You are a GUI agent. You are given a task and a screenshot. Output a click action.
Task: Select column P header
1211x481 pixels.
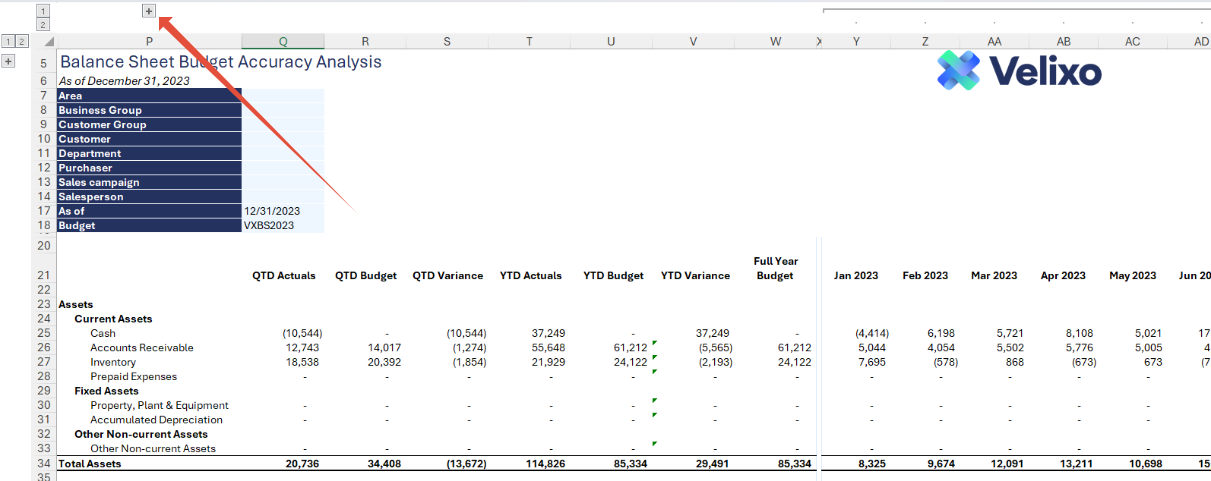point(149,41)
